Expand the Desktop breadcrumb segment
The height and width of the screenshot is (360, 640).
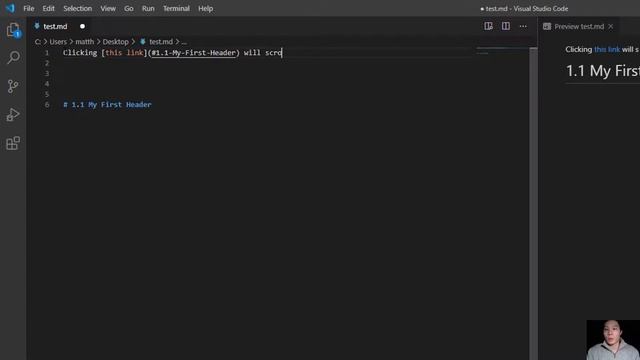(116, 42)
